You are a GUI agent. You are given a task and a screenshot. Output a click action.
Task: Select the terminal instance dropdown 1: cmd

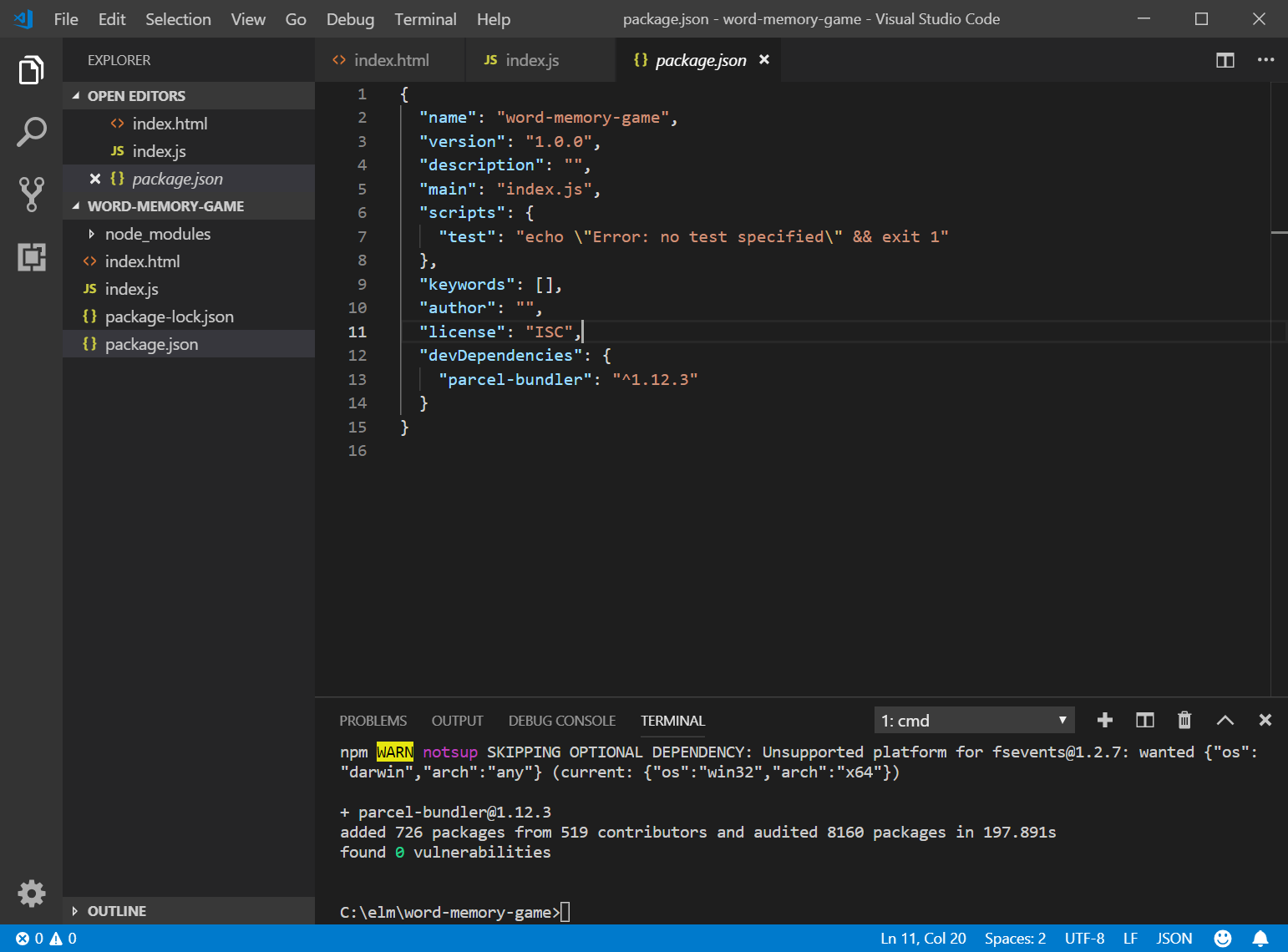click(x=974, y=721)
